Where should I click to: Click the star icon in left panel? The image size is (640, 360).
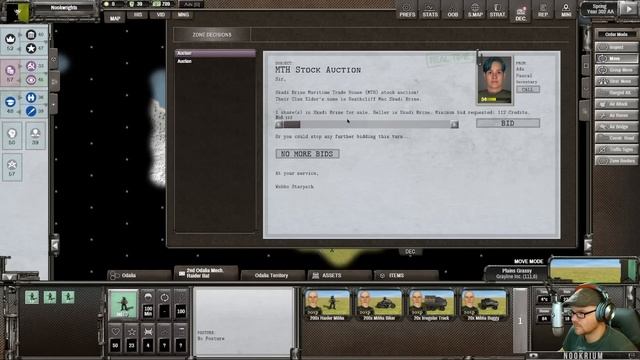coord(31,49)
